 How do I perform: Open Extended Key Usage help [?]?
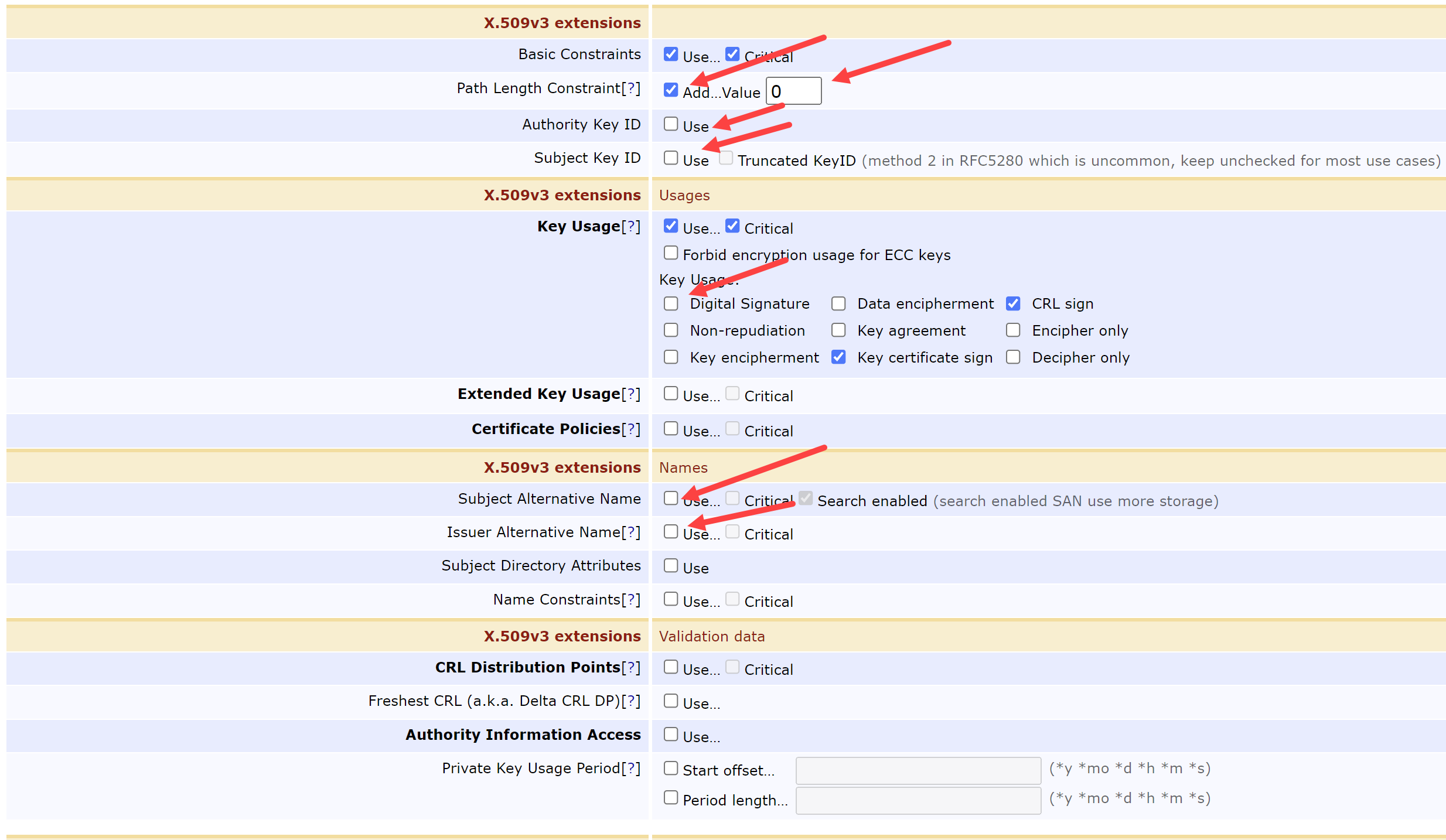coord(631,394)
